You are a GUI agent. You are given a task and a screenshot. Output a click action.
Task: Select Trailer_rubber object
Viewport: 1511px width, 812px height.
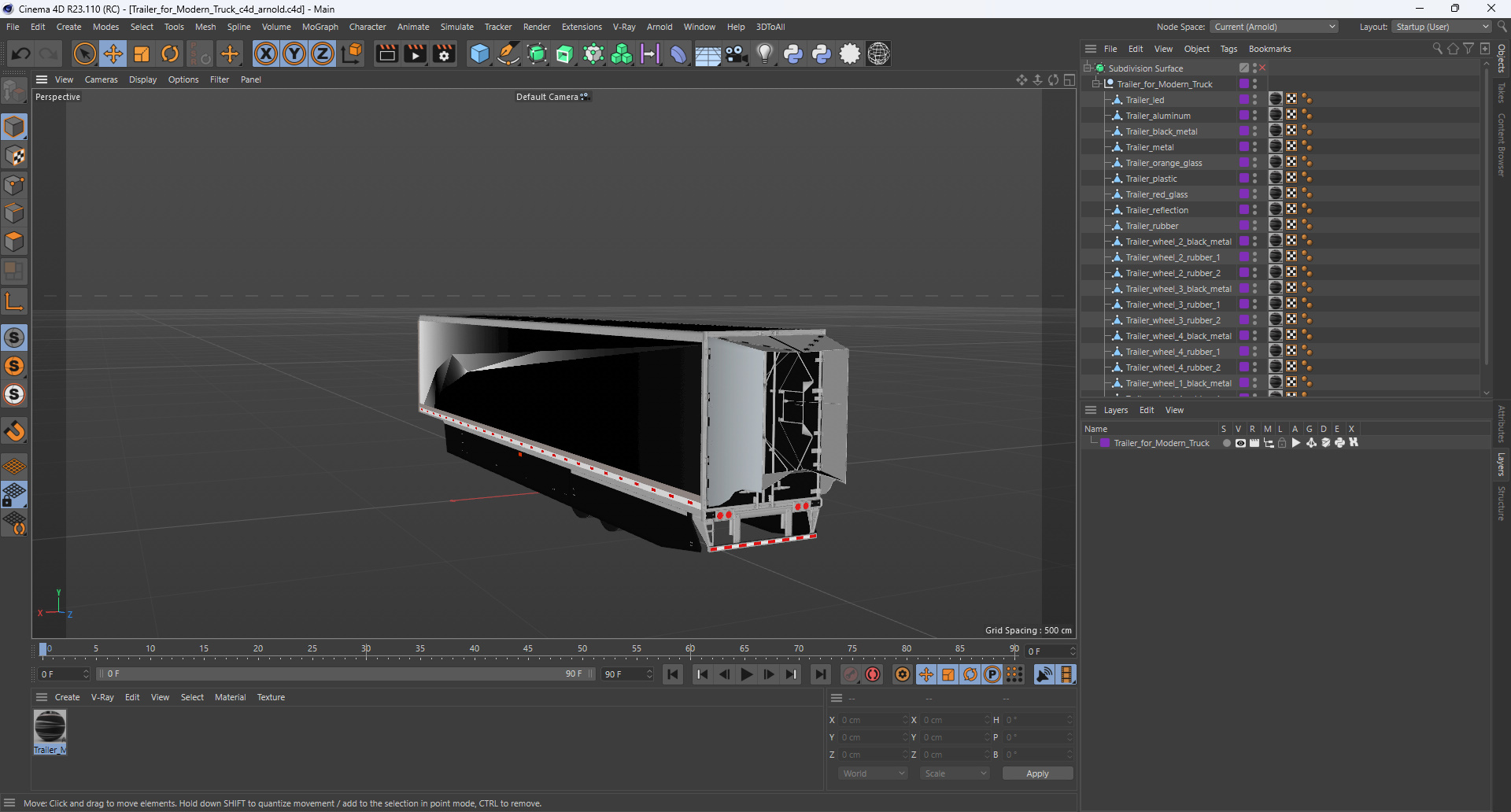pos(1152,226)
